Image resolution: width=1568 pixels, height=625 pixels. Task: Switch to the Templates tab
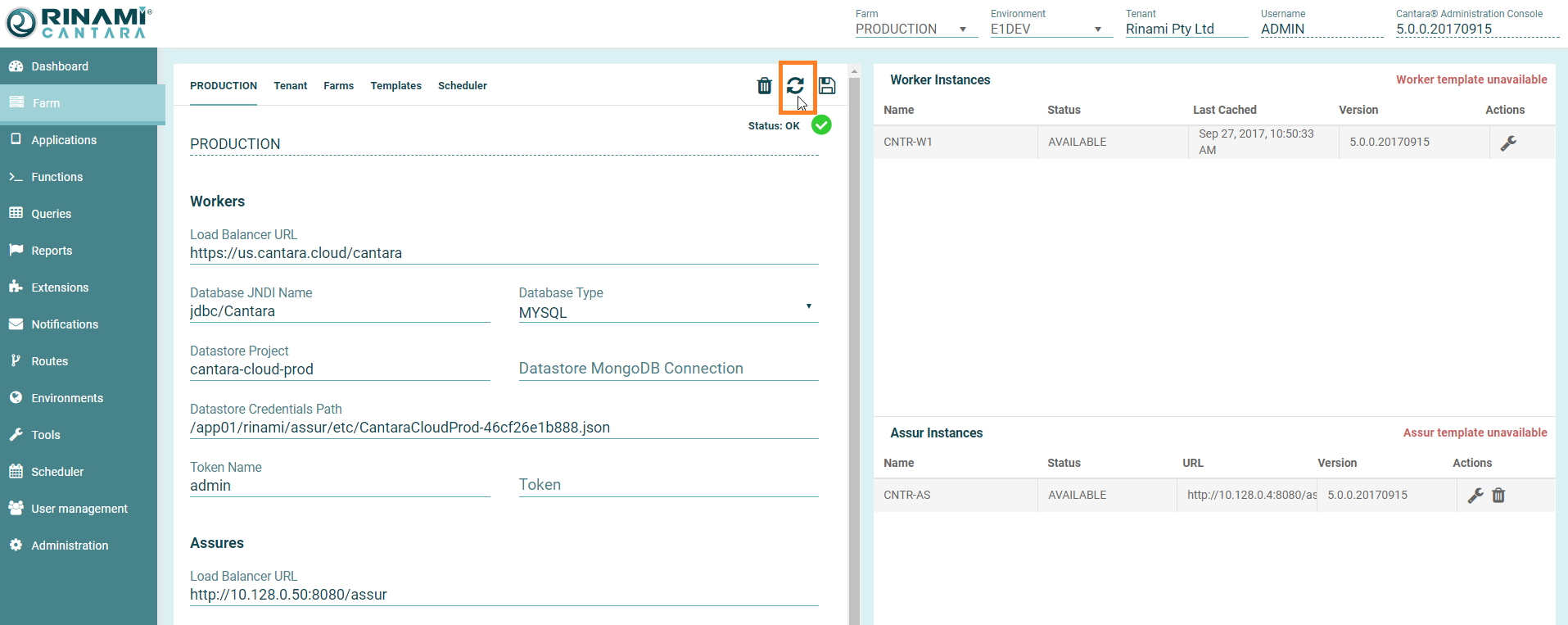(x=395, y=86)
